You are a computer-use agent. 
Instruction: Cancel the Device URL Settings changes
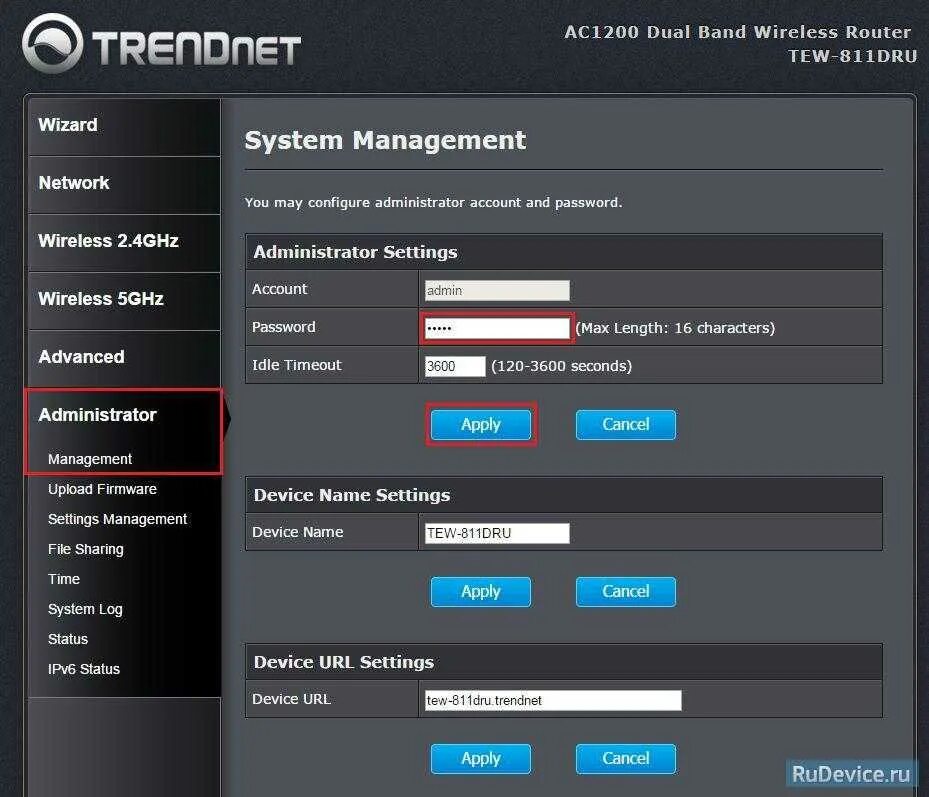click(x=626, y=759)
